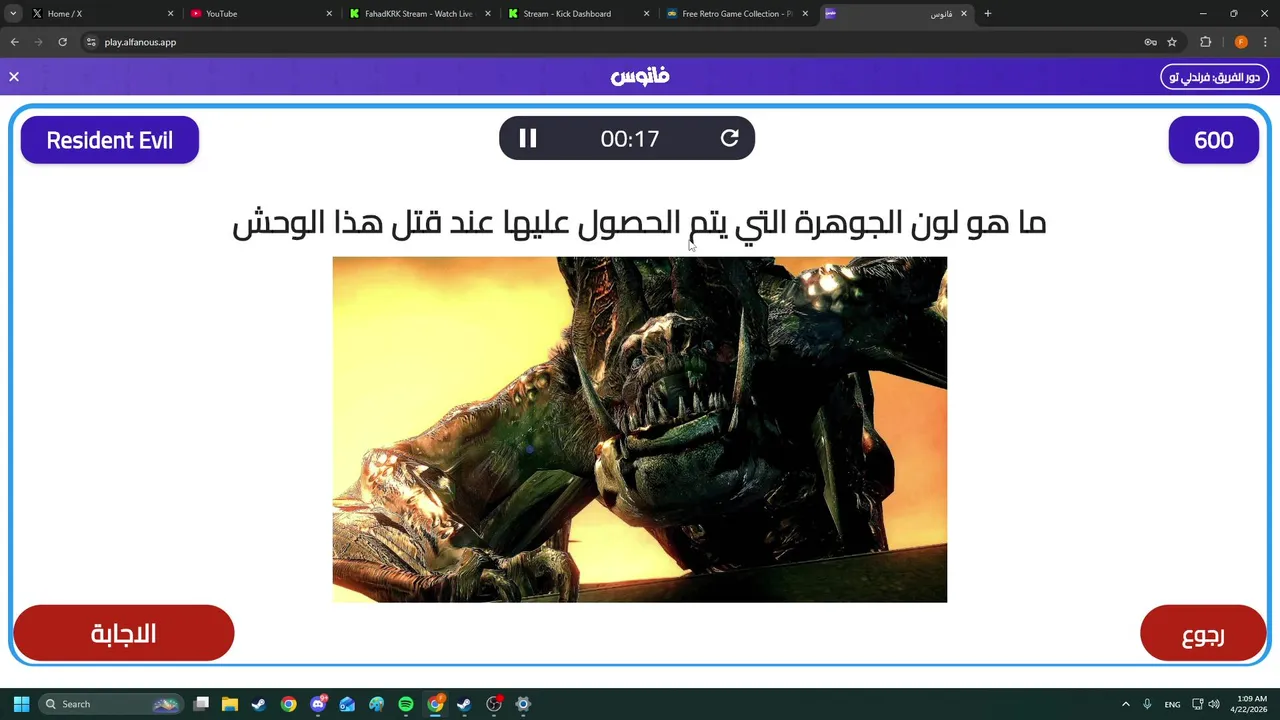Click the Resident Evil category badge
Screen dimensions: 1280x720
coord(110,140)
